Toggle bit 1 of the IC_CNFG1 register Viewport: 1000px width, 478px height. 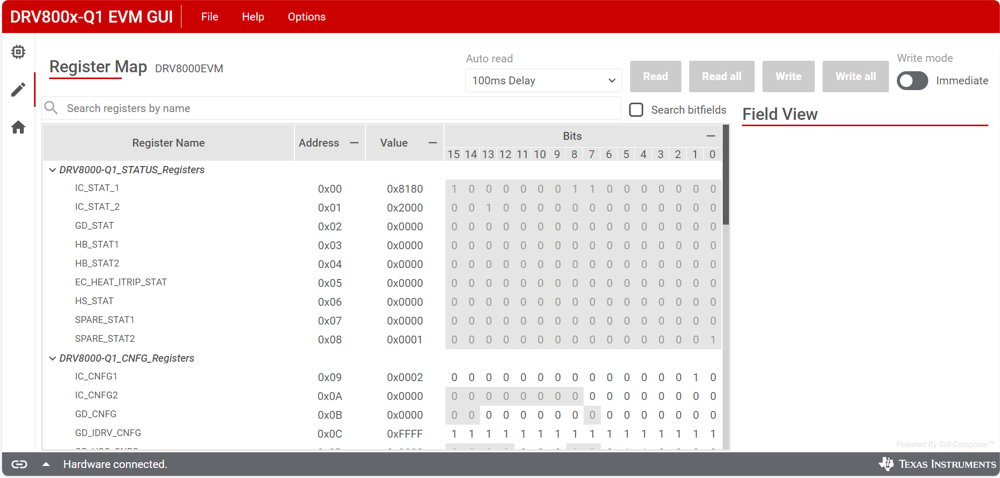coord(696,378)
